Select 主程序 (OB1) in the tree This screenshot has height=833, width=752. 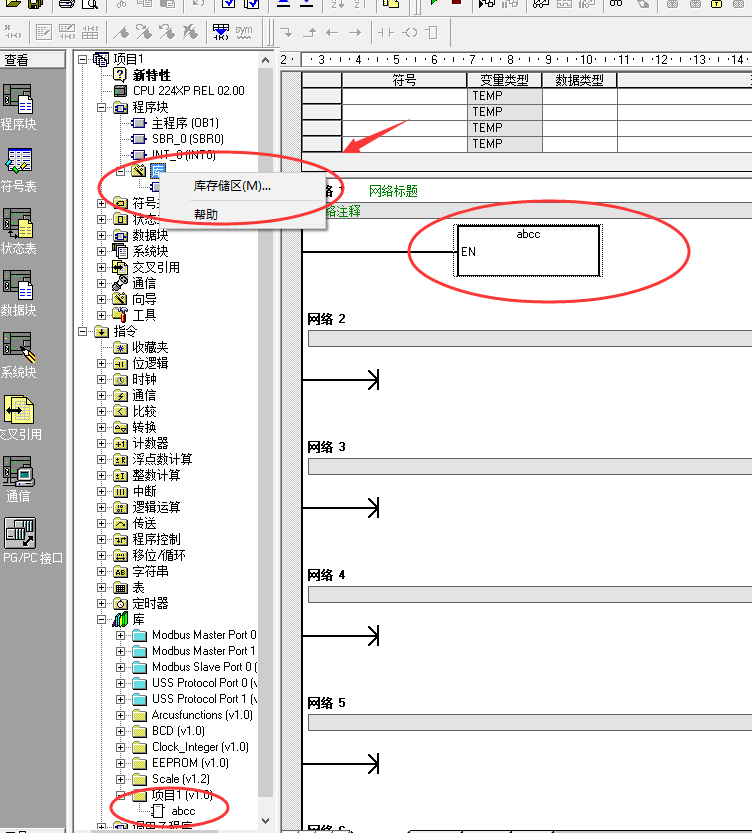185,123
